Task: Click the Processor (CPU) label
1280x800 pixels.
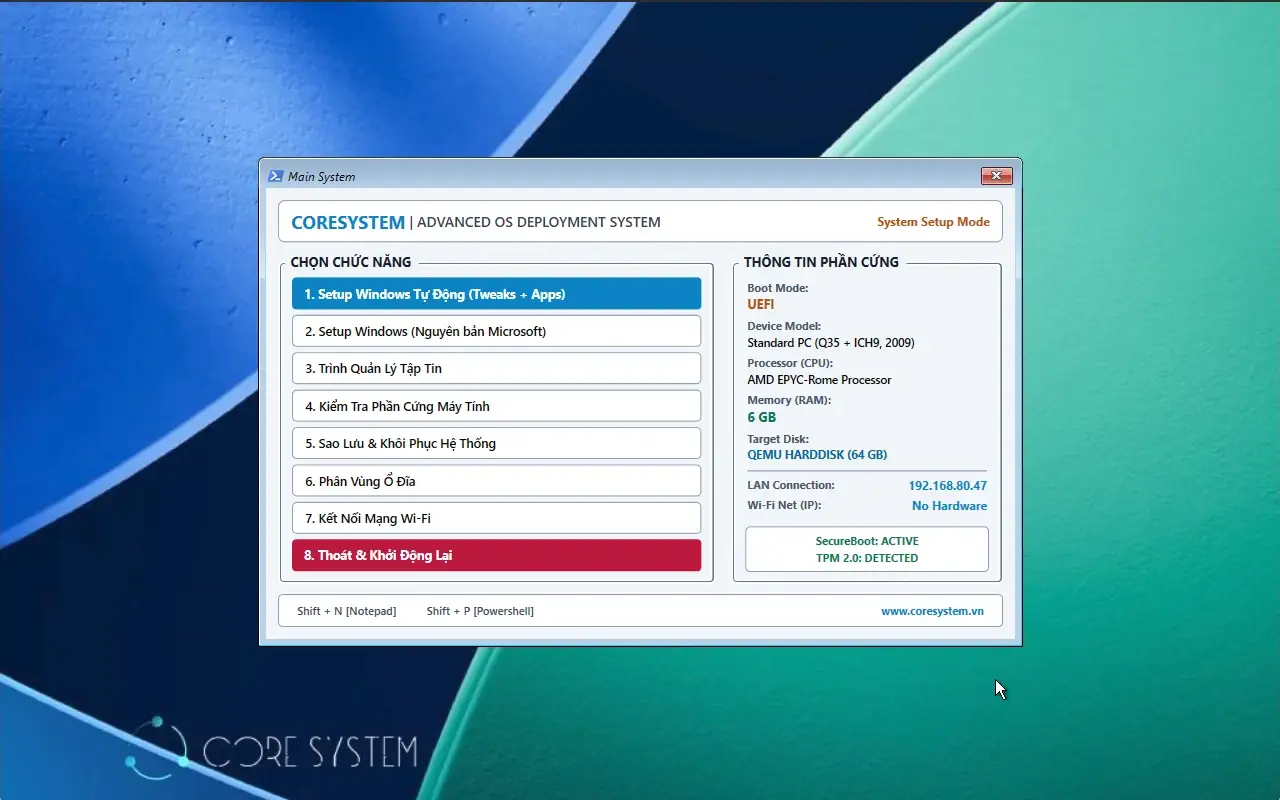Action: [x=789, y=363]
